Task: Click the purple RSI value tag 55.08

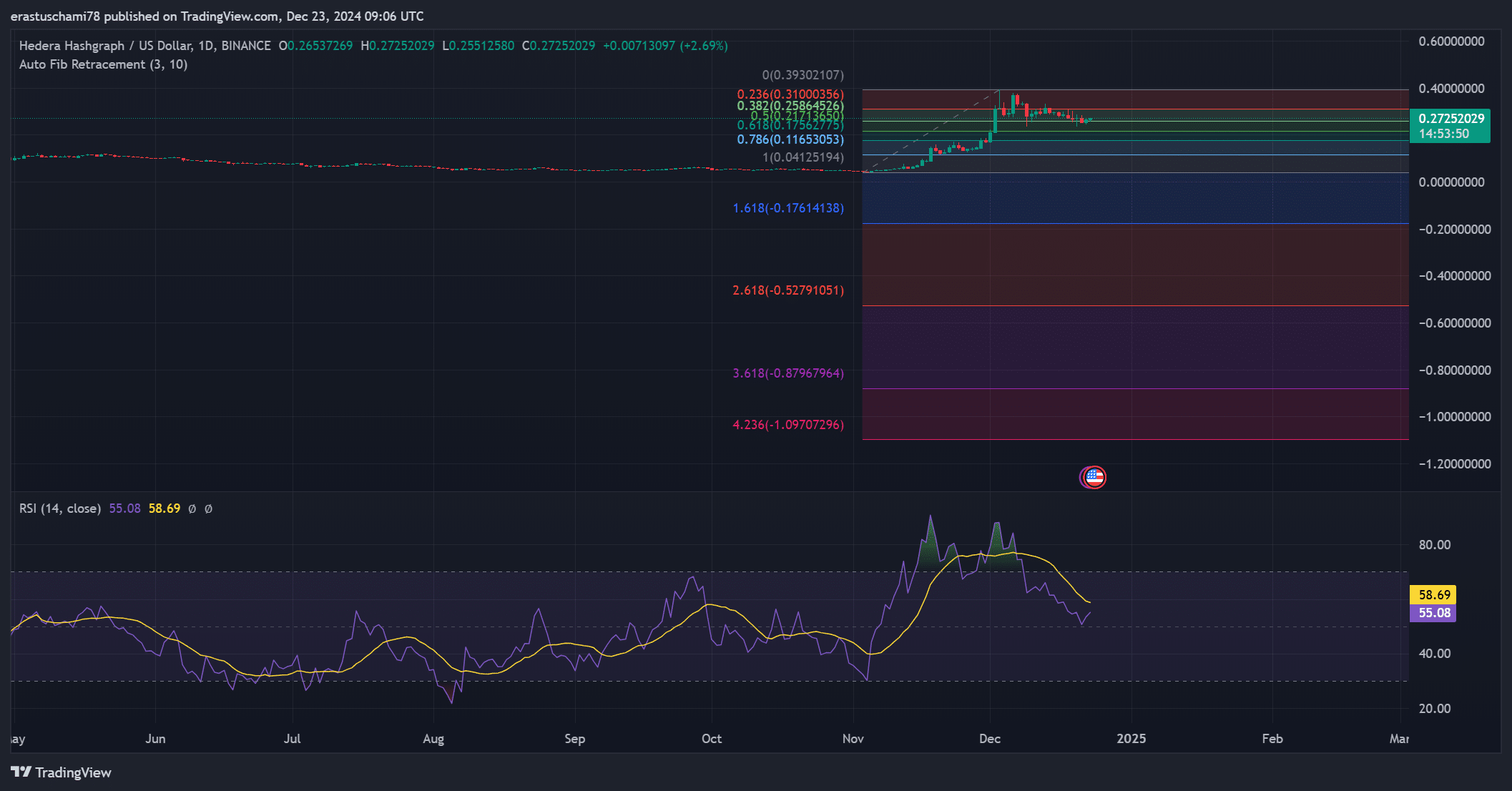Action: 1433,613
